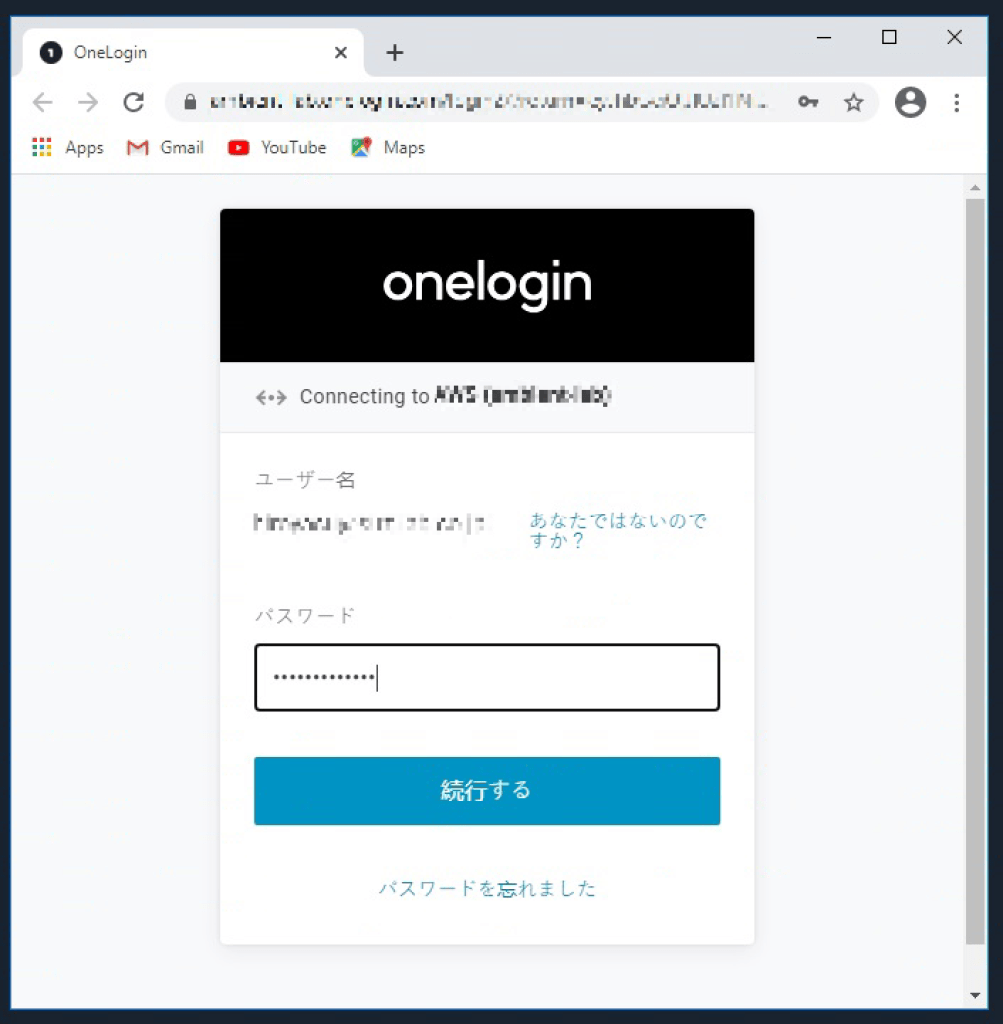Close the OneLogin tab

[341, 52]
